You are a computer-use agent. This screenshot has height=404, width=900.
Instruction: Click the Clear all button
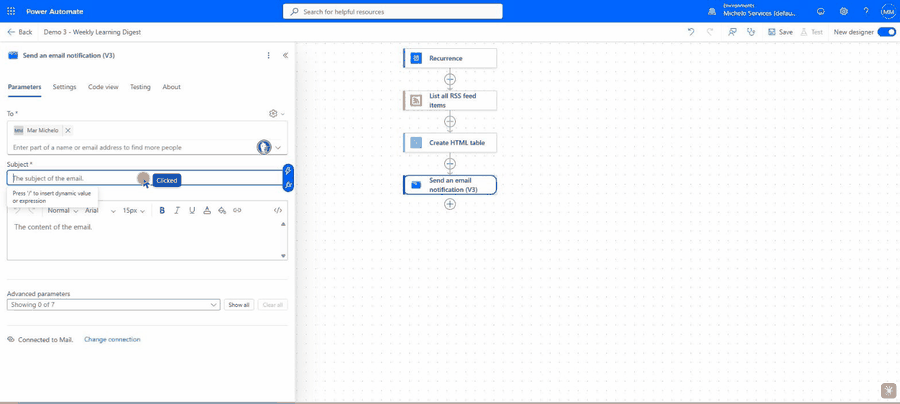coord(273,305)
